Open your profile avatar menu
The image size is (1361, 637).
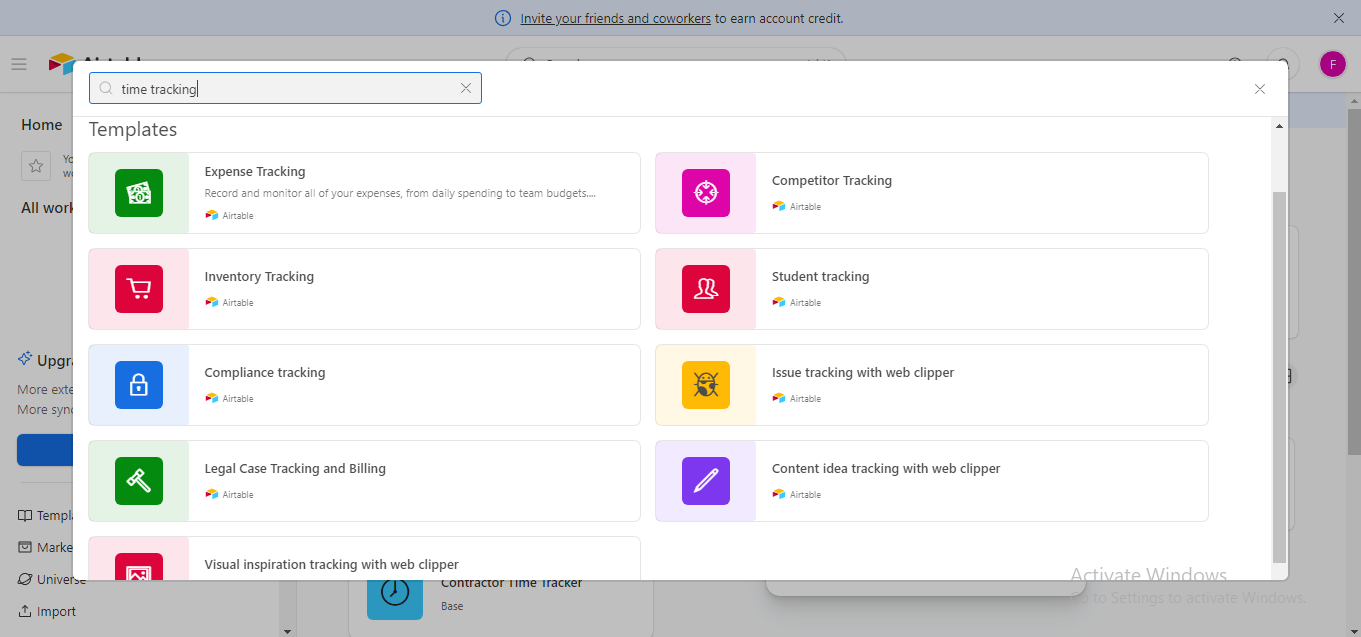tap(1332, 63)
